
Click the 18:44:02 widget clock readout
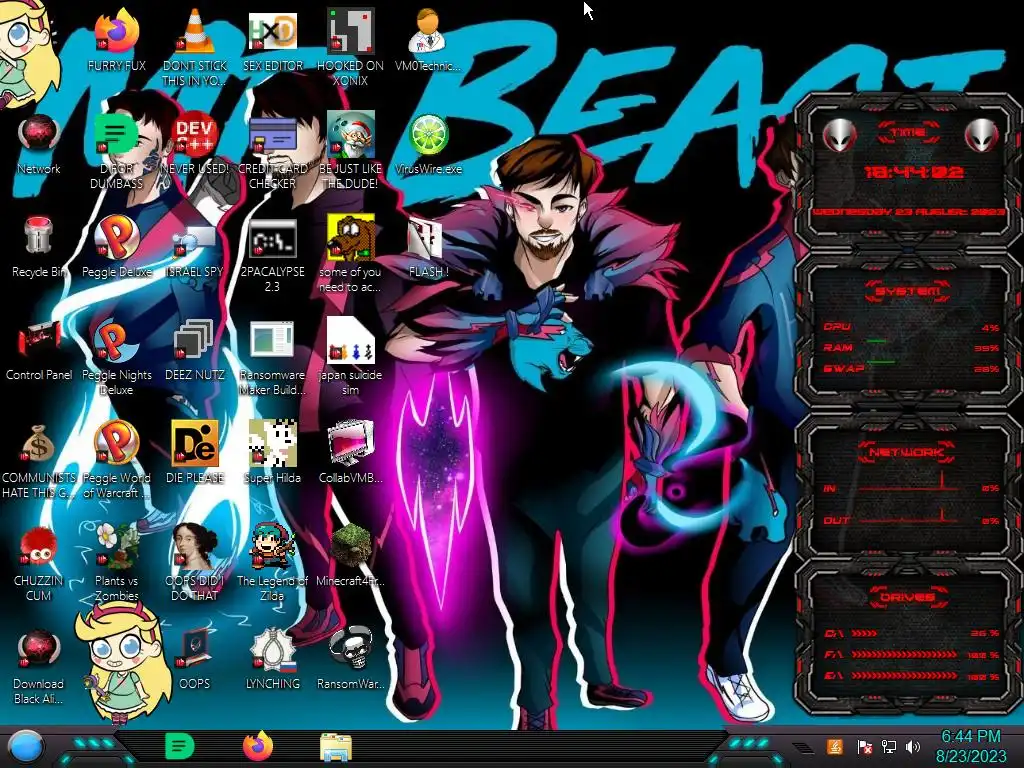tap(914, 172)
